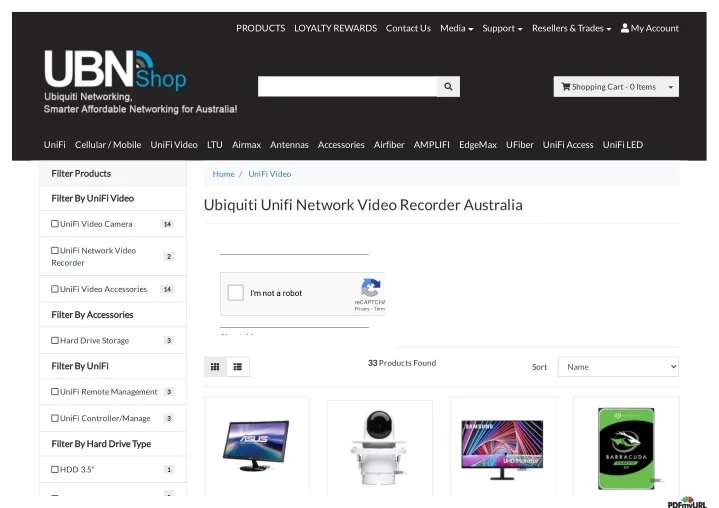Click the Filter By UniFi Video heading
Viewport: 719px width, 508px height.
tap(93, 199)
